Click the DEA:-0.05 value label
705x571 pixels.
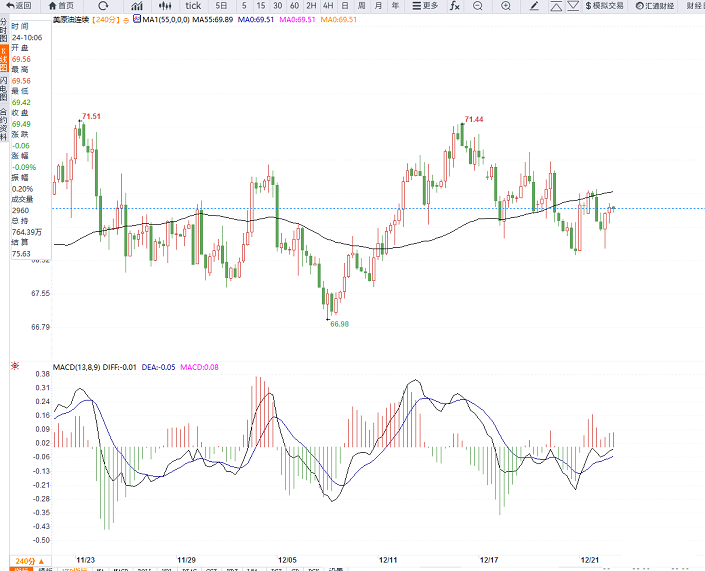(158, 367)
